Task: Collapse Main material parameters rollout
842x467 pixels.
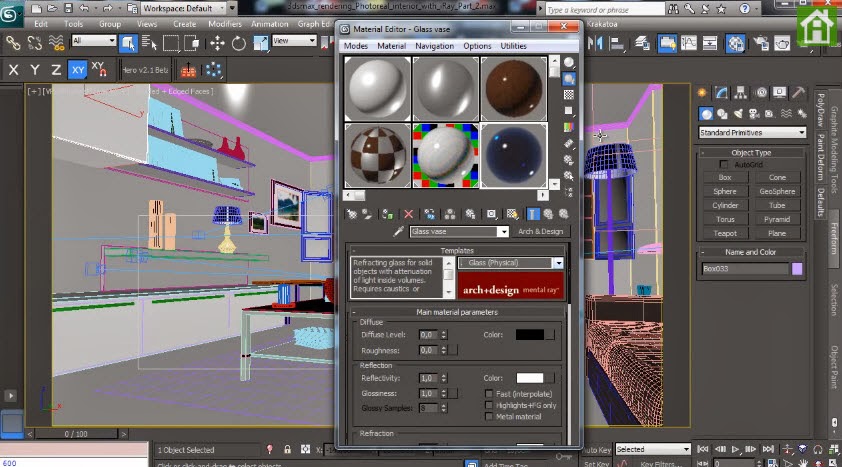Action: click(457, 312)
